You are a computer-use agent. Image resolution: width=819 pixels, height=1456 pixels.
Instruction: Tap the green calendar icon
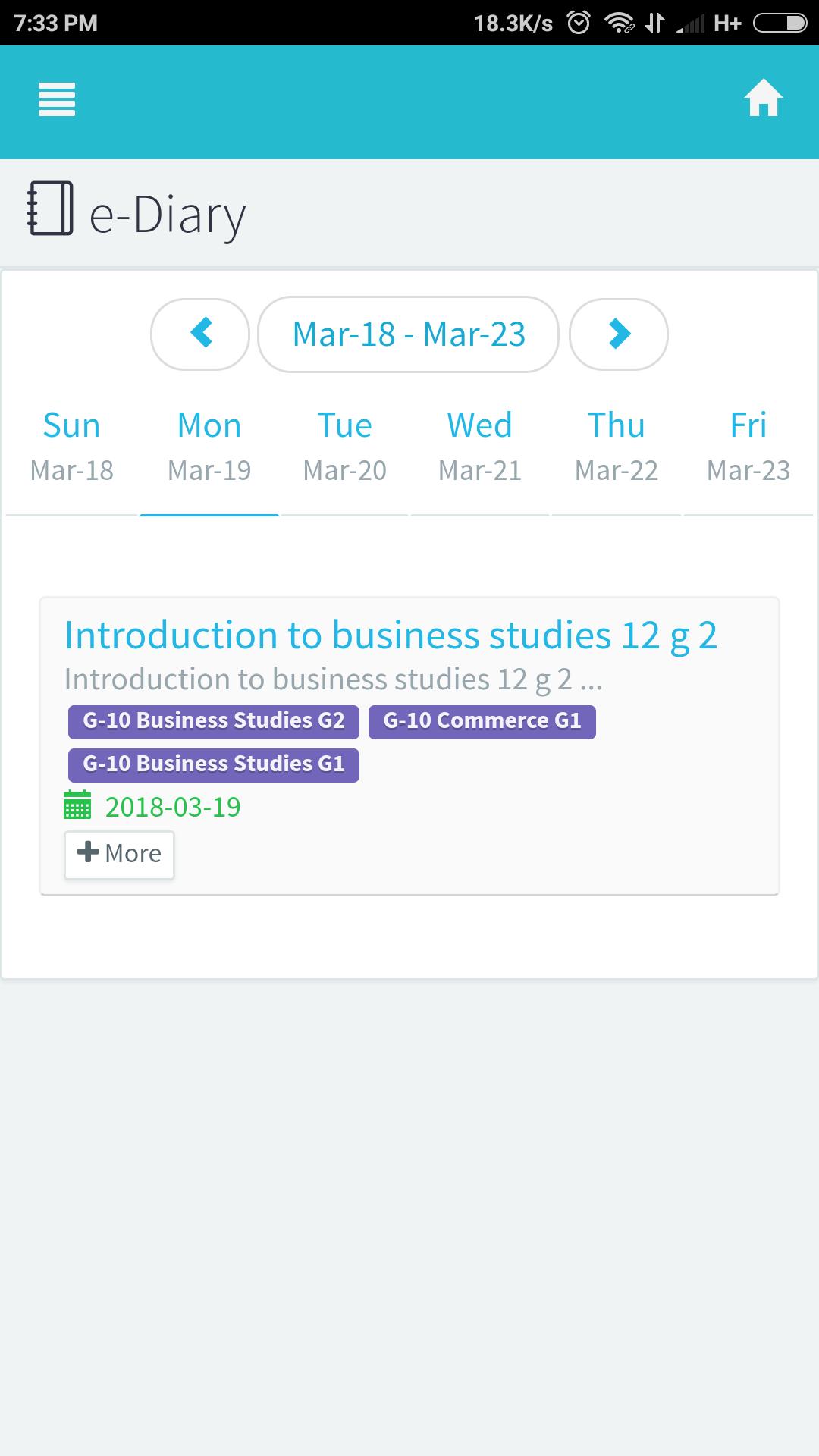coord(77,805)
